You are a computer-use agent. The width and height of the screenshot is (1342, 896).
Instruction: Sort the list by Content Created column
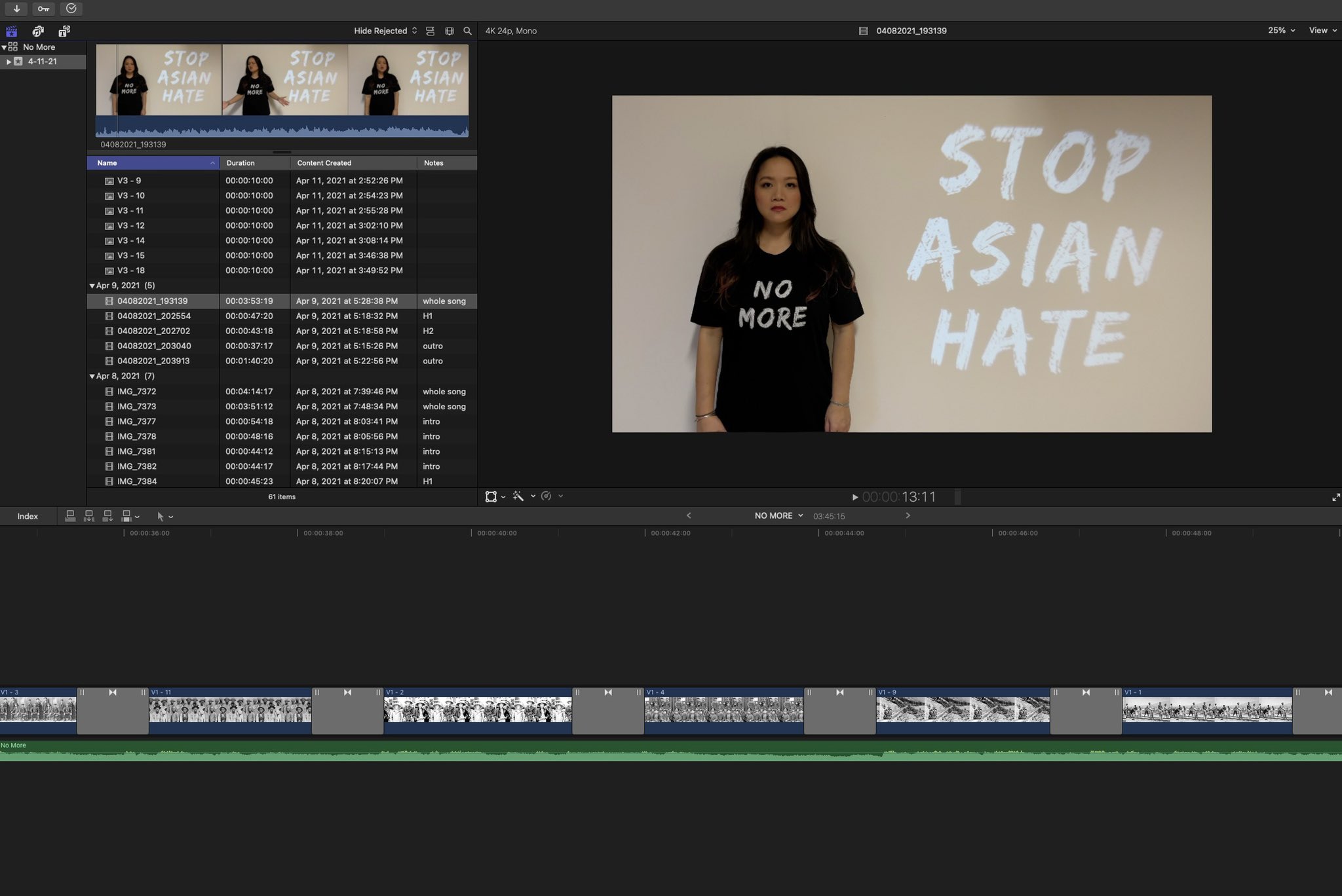coord(324,163)
